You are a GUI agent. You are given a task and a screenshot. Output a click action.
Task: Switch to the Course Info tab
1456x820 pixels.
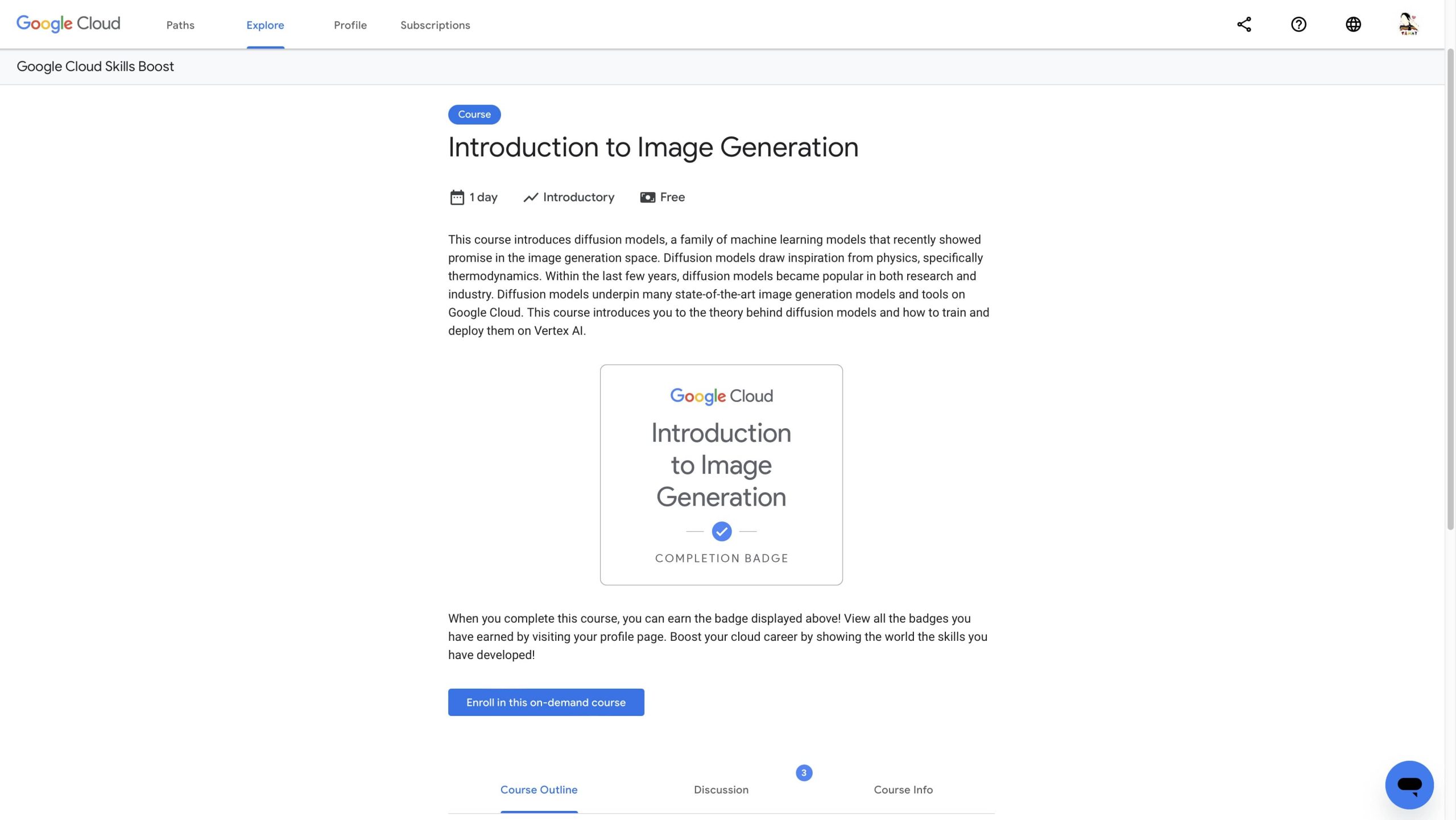pos(903,790)
